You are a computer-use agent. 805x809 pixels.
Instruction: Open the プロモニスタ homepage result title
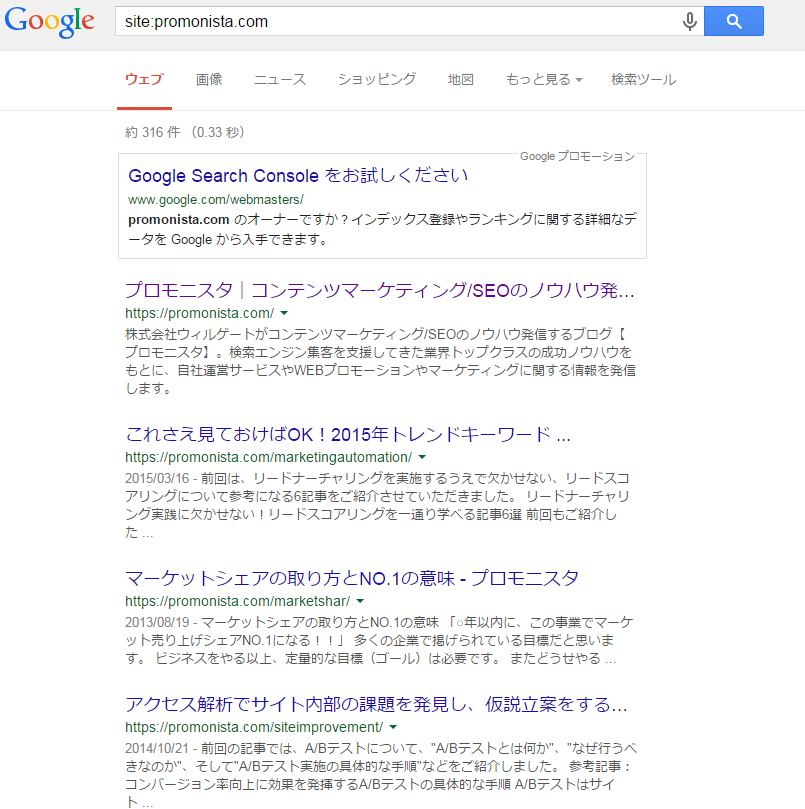coord(379,291)
